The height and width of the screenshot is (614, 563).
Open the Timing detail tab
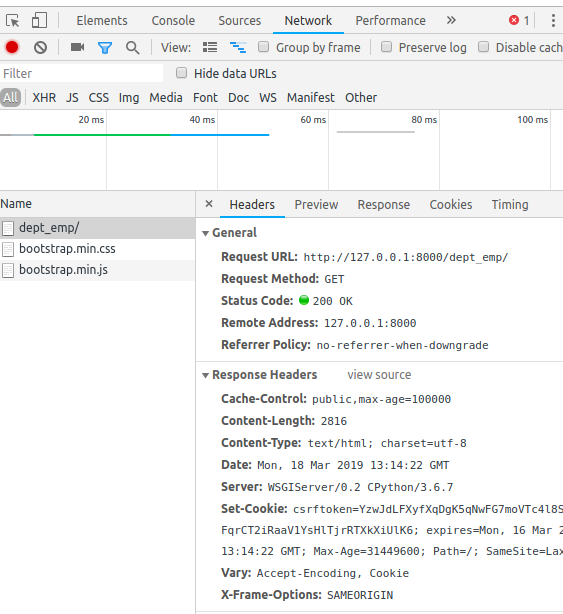pyautogui.click(x=510, y=204)
